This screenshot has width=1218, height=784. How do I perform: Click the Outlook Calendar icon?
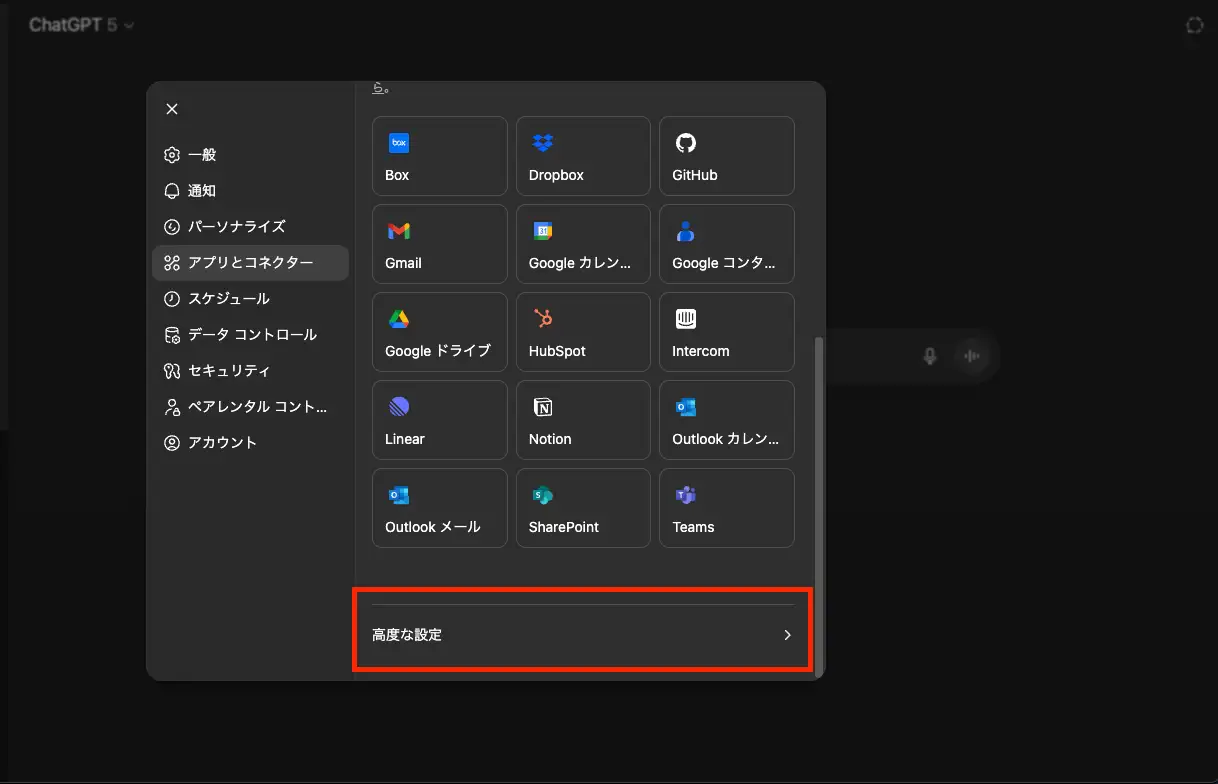(x=686, y=407)
